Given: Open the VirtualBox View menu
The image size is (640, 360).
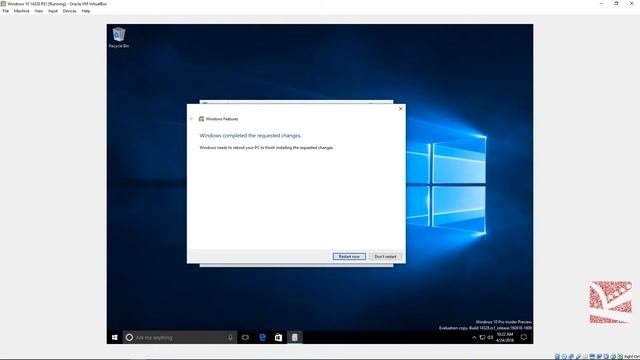Looking at the screenshot, I should click(x=39, y=11).
